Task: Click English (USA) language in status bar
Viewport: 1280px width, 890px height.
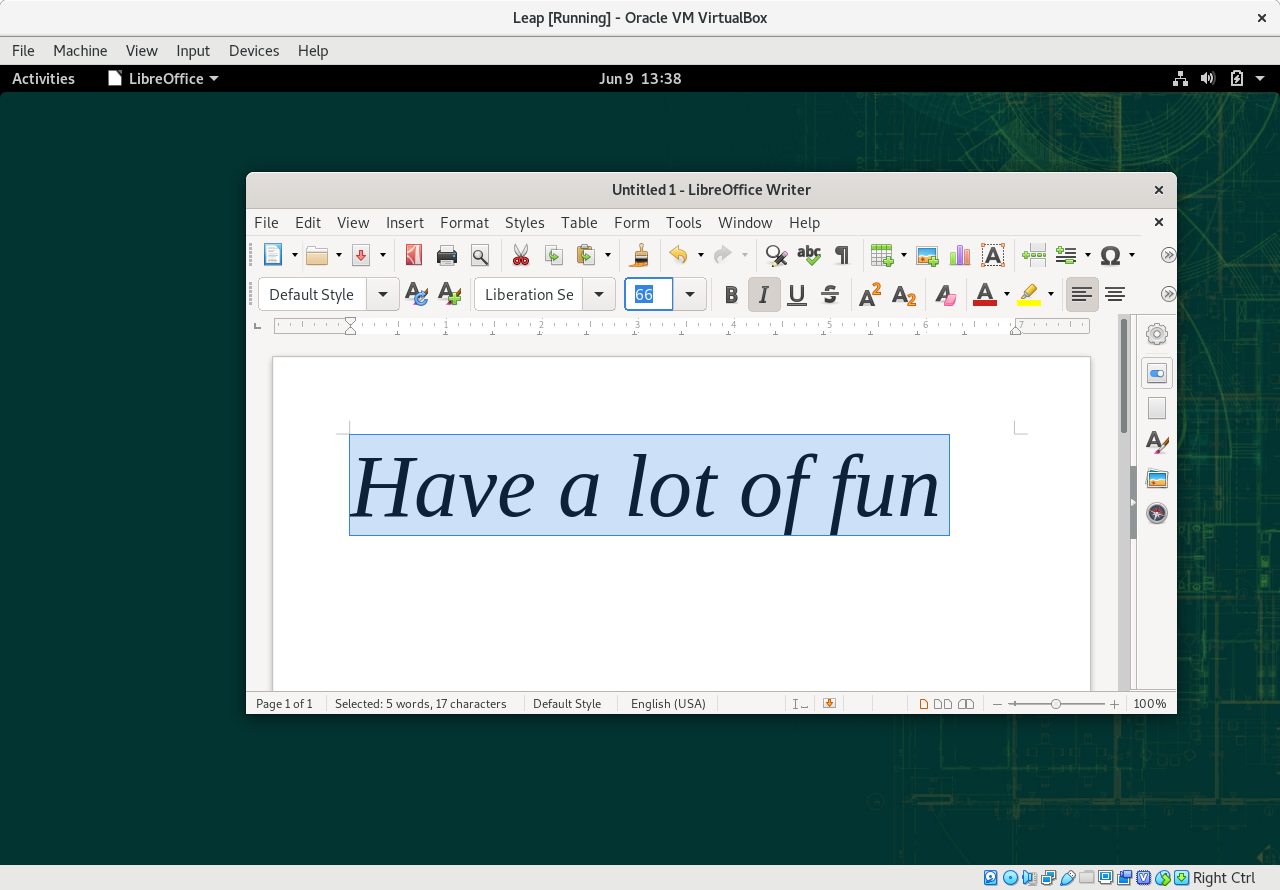Action: (x=668, y=704)
